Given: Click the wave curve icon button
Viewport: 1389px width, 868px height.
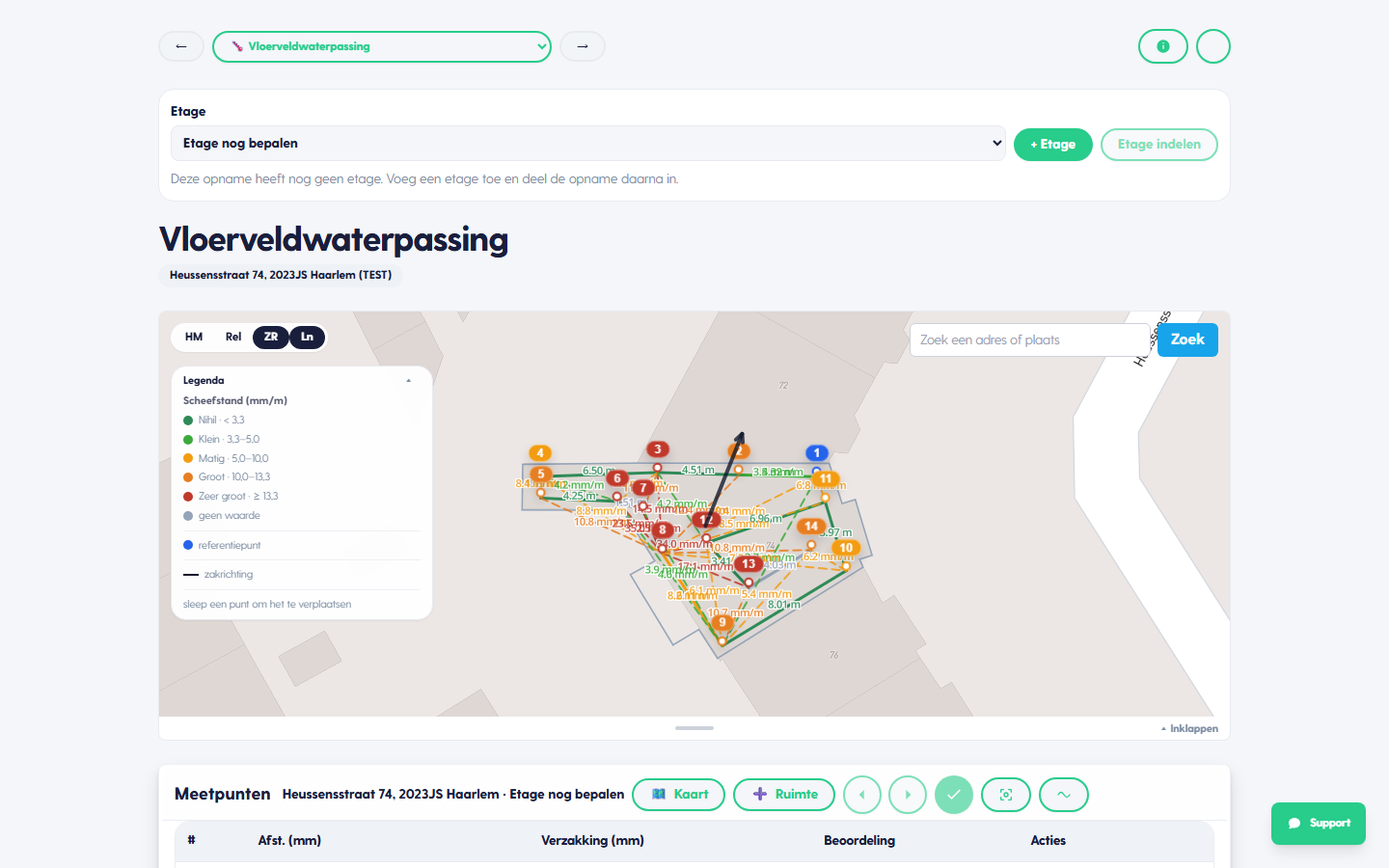Looking at the screenshot, I should [x=1064, y=795].
